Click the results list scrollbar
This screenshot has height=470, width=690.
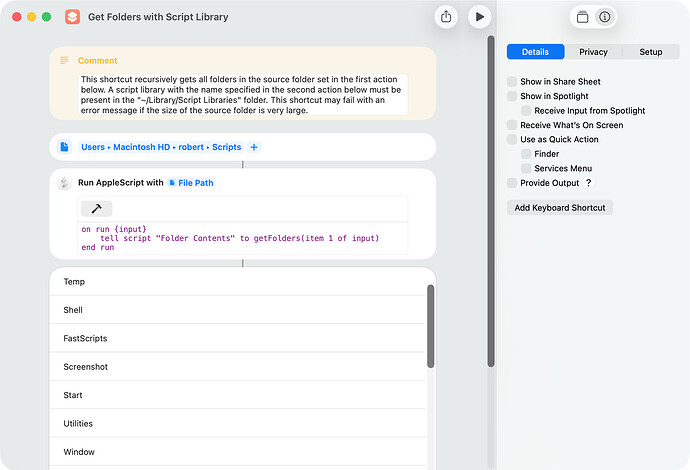click(x=430, y=326)
